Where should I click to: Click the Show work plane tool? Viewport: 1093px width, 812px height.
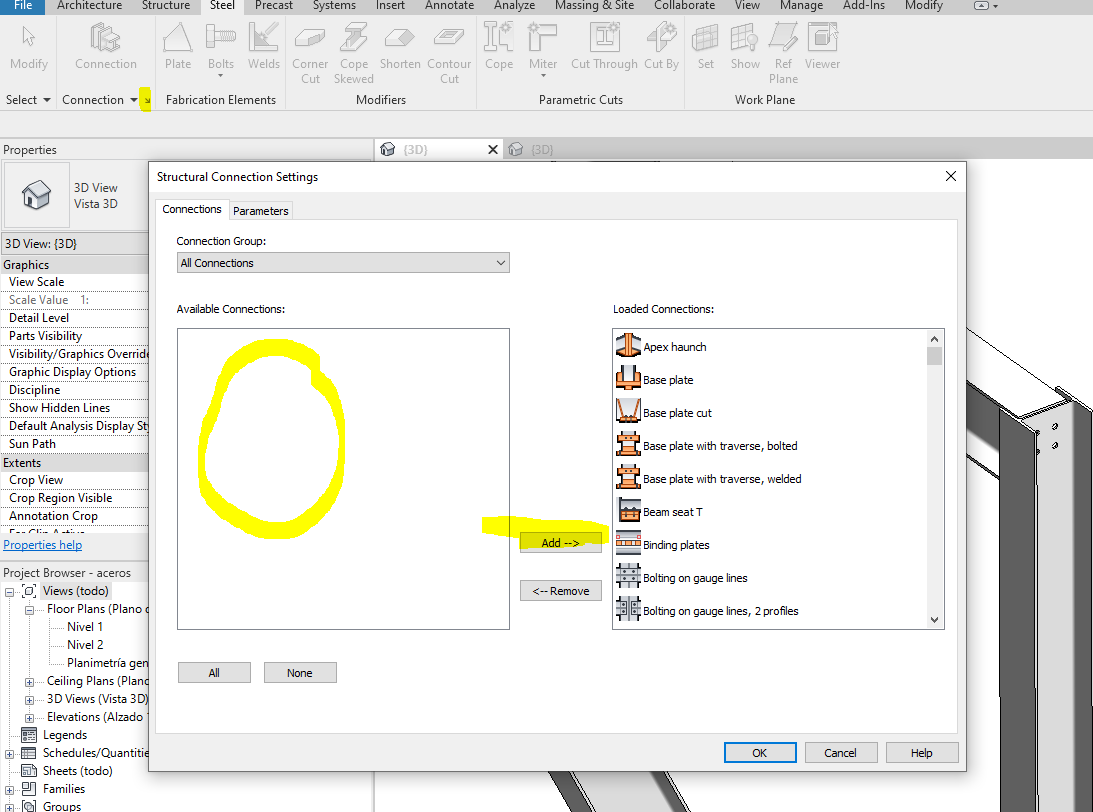pyautogui.click(x=744, y=47)
